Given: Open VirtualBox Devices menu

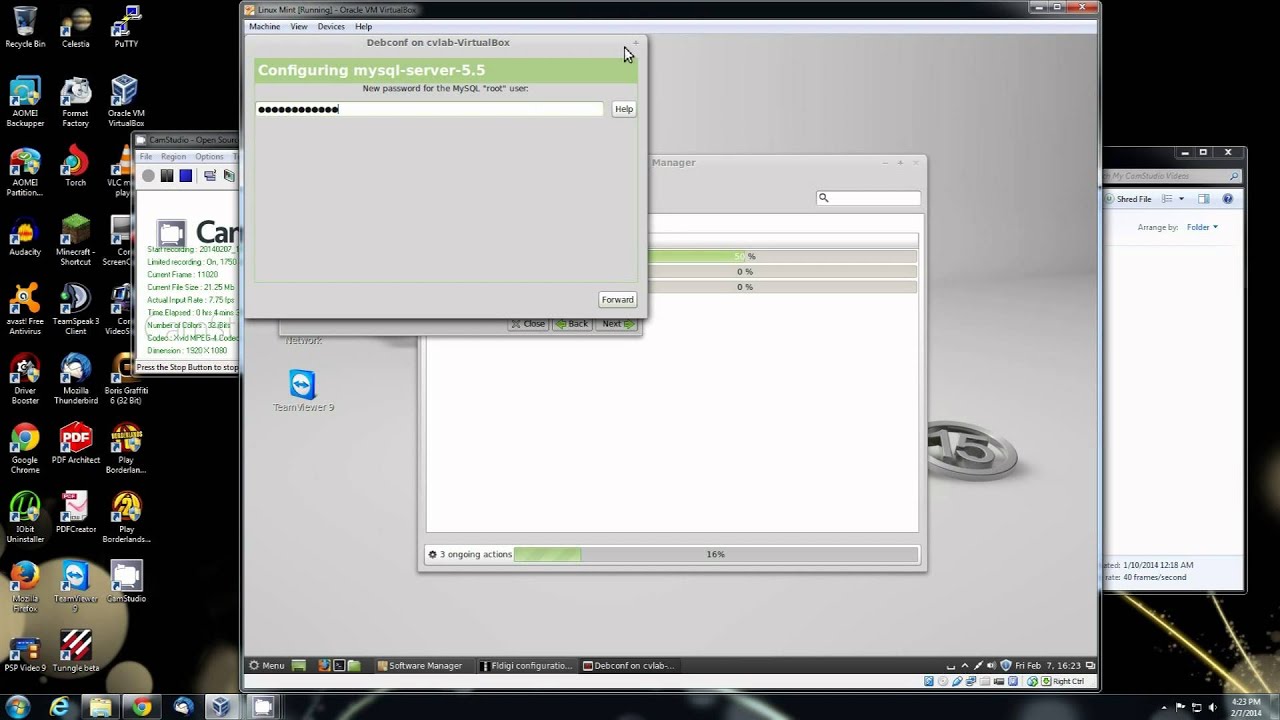Looking at the screenshot, I should point(331,27).
